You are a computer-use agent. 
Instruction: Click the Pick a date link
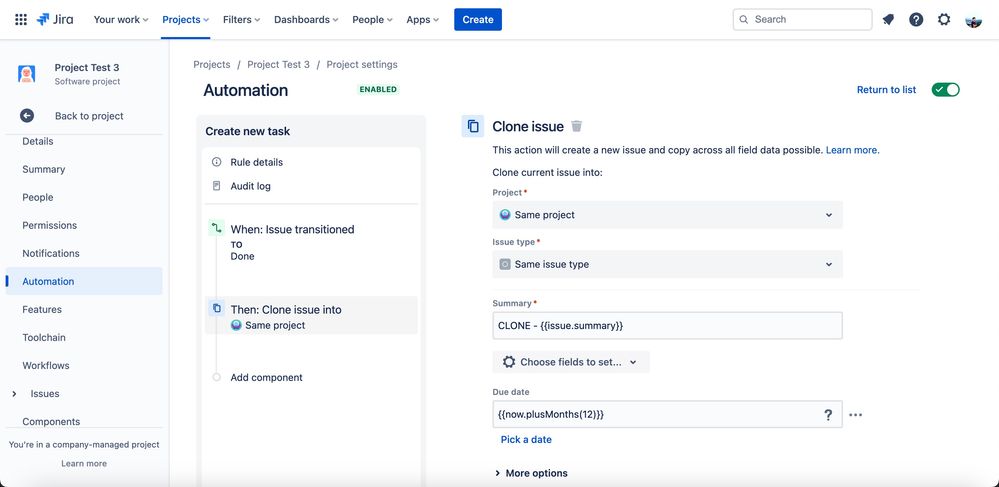tap(526, 439)
